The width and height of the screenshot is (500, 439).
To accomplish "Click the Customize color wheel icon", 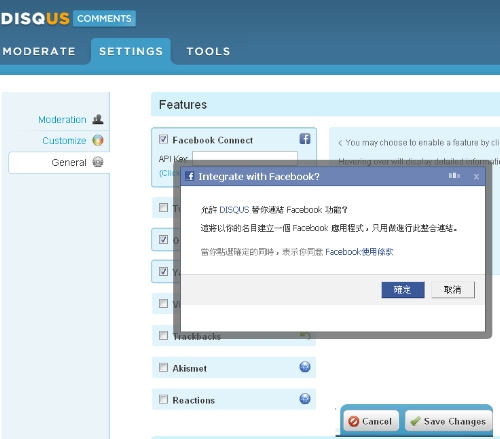I will 98,140.
